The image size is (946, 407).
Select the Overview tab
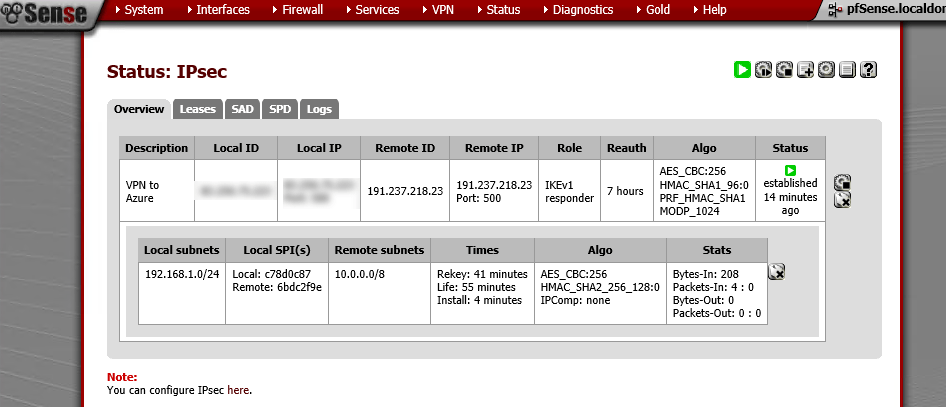(x=139, y=109)
